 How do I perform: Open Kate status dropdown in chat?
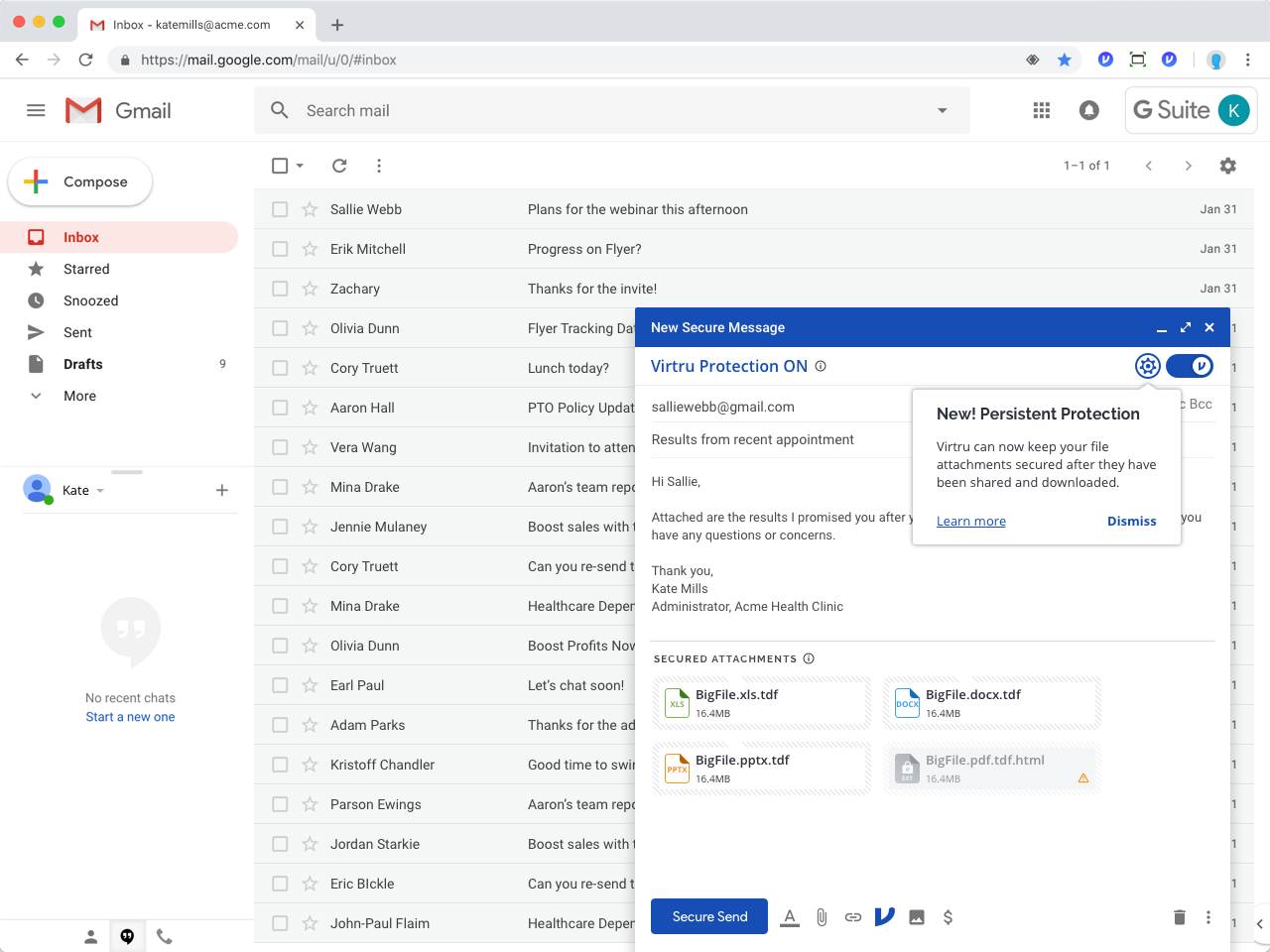(x=100, y=491)
